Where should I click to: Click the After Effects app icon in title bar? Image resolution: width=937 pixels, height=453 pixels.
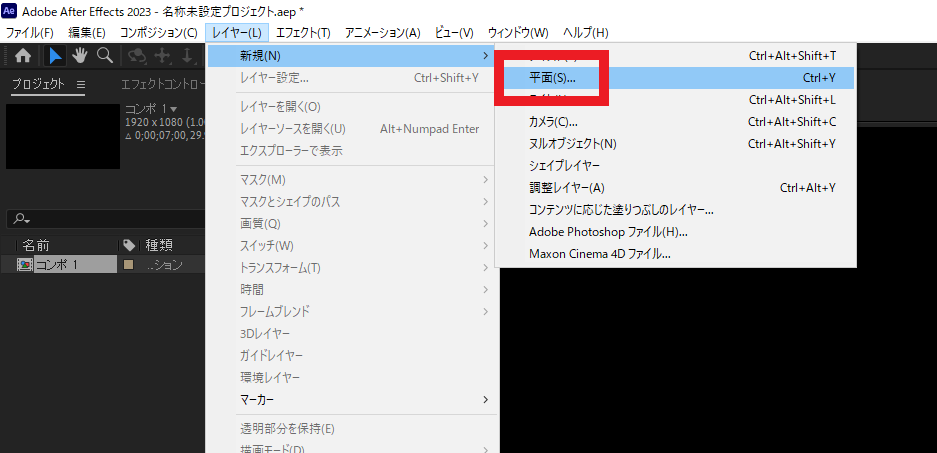coord(10,11)
